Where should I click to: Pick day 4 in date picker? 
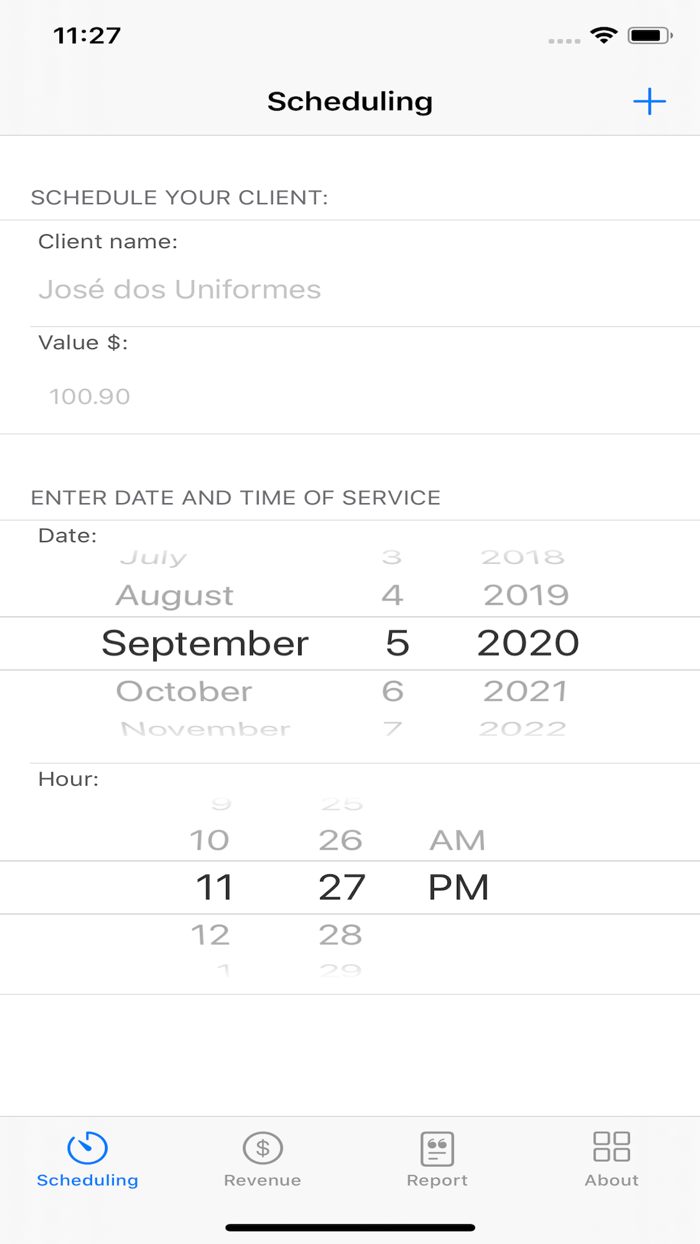(392, 596)
